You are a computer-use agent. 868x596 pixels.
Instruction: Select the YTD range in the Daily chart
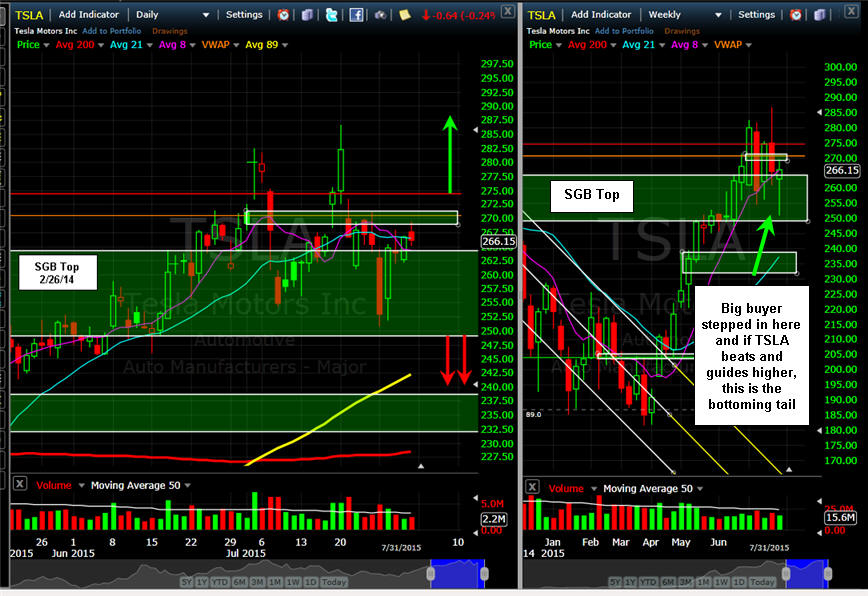pyautogui.click(x=220, y=582)
